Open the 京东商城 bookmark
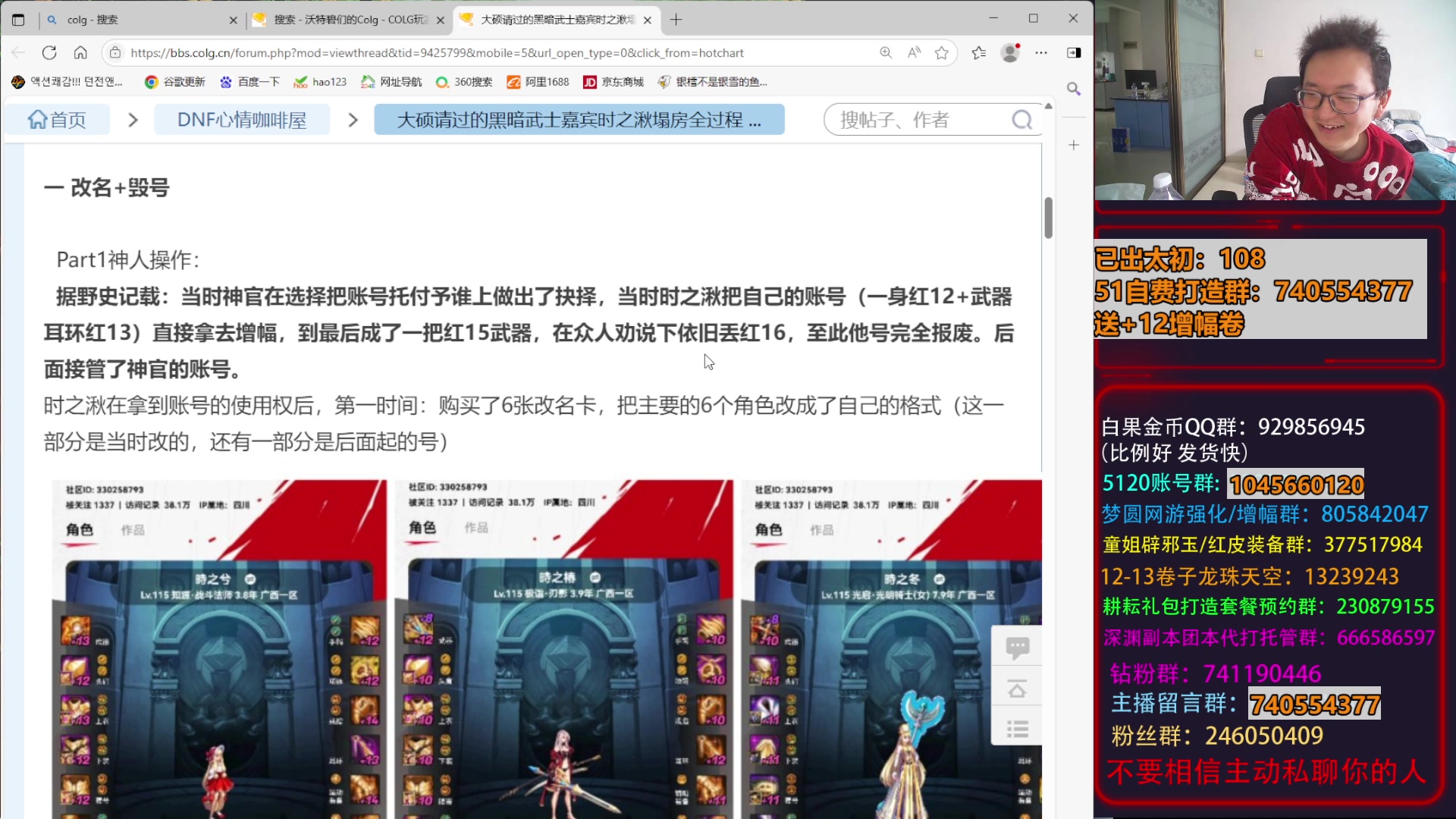 point(613,82)
